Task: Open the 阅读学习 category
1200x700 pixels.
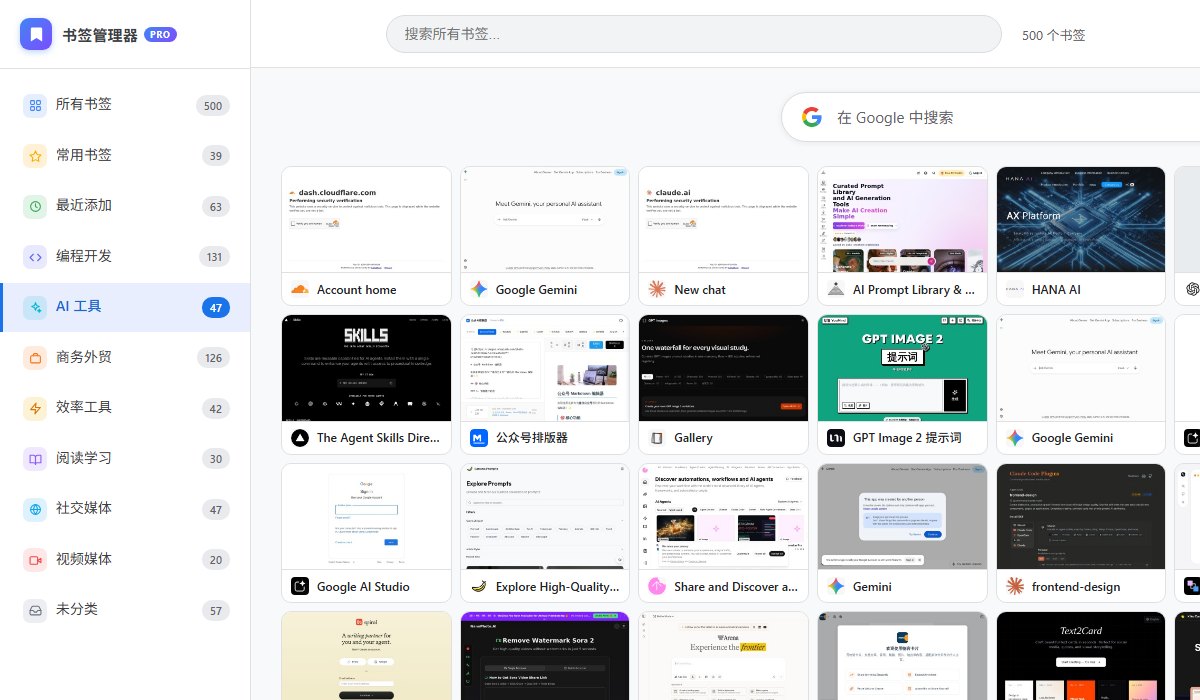Action: click(x=125, y=458)
